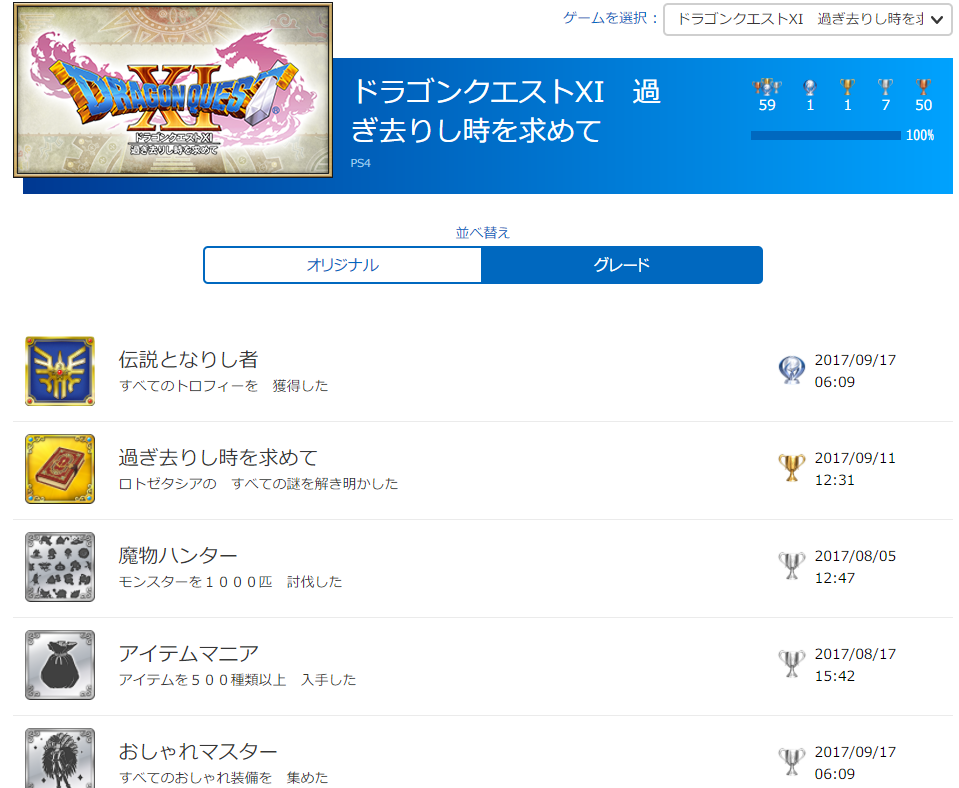The image size is (959, 788).
Task: Click silver trophy count icon showing 7
Action: (x=885, y=87)
